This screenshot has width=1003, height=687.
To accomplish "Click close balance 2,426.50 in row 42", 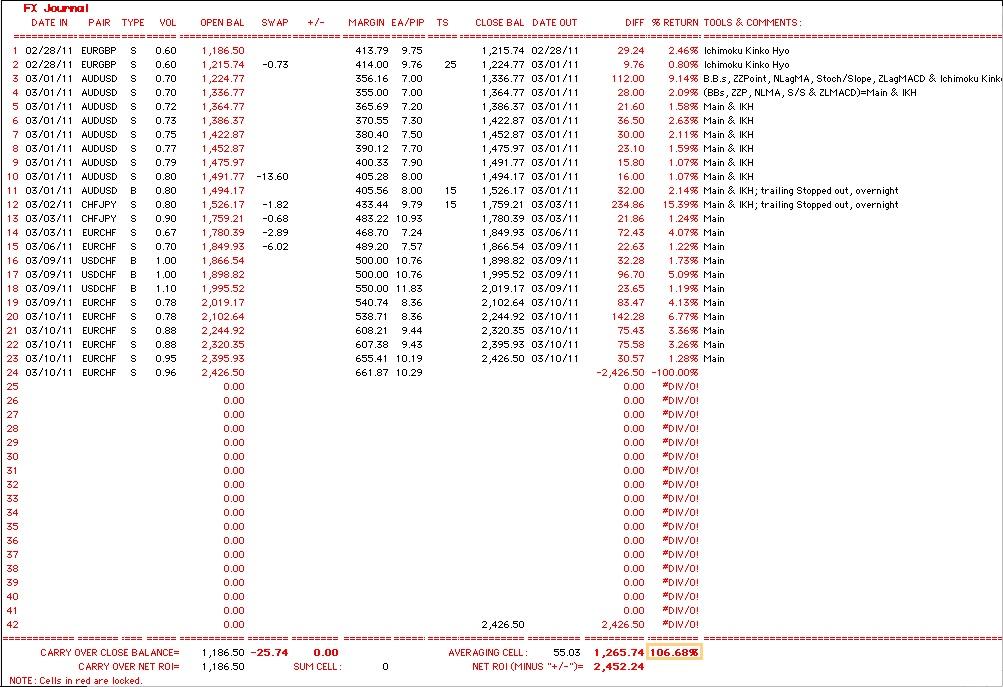I will (x=503, y=625).
